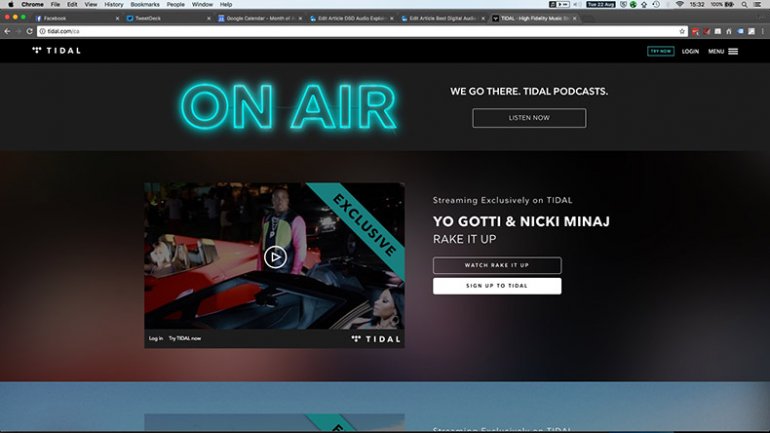Click the second red extension icon
The height and width of the screenshot is (433, 770).
707,31
